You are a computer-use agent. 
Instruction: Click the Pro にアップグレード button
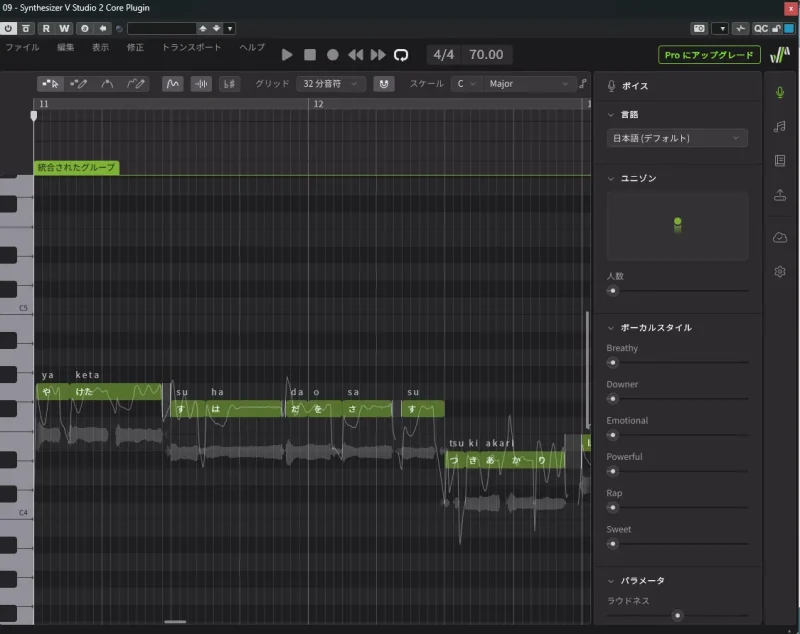click(709, 55)
